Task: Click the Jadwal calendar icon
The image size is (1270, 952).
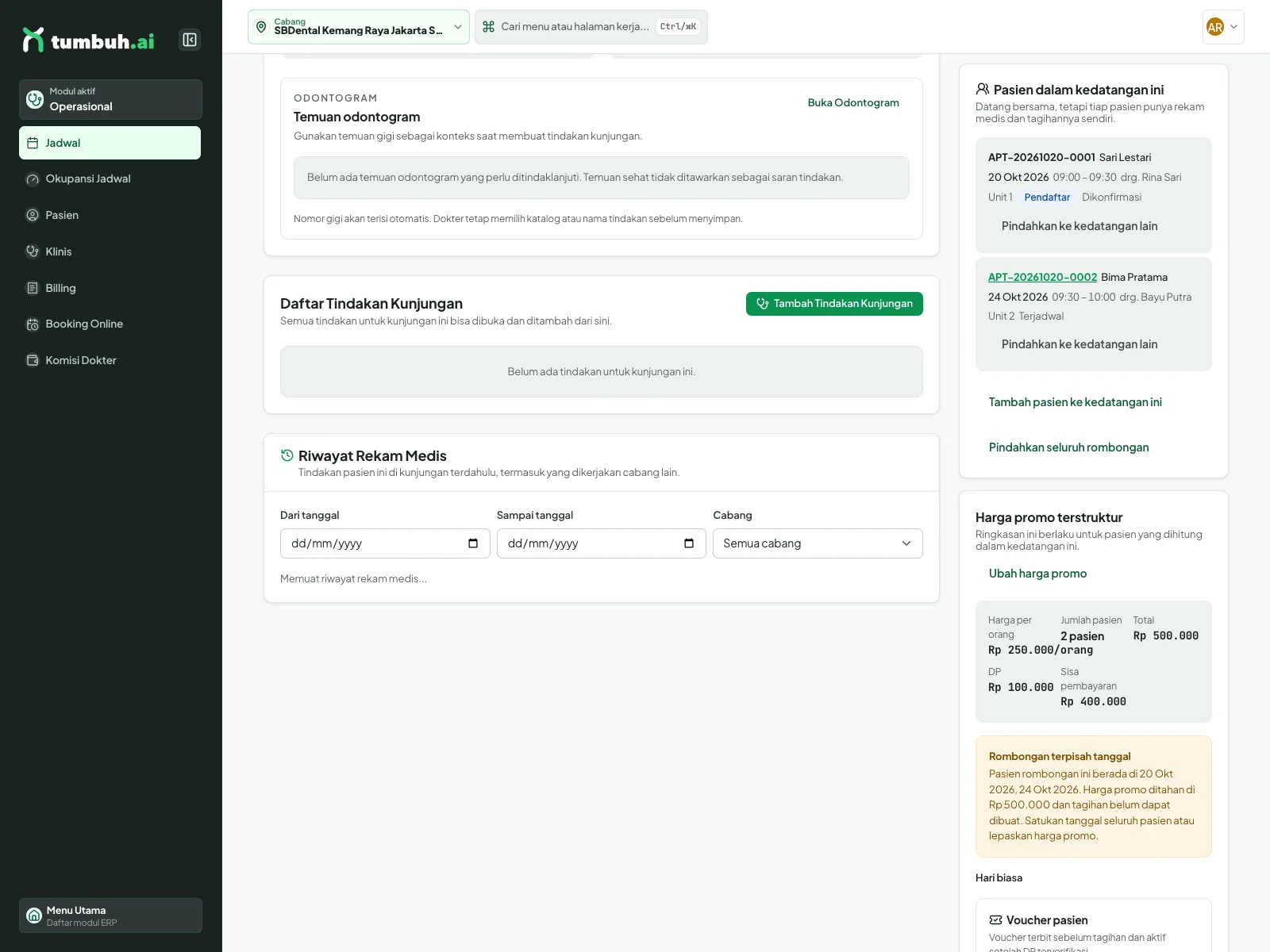Action: click(33, 143)
